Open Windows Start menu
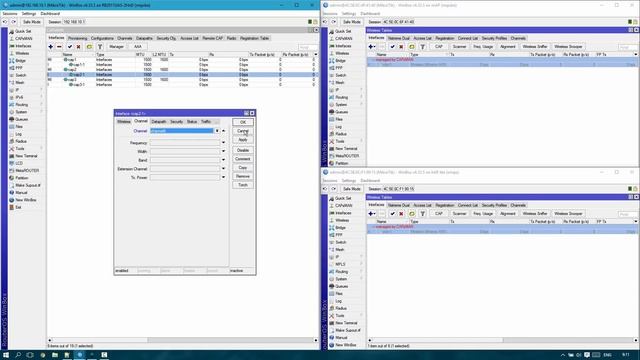Viewport: 640px width, 360px height. click(6, 355)
